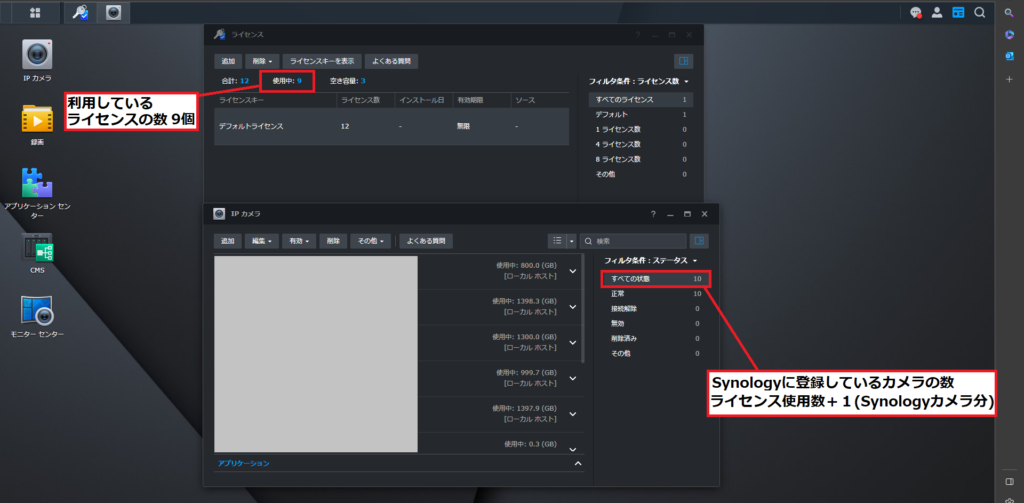
Task: Open the notifications chat icon
Action: click(x=916, y=12)
